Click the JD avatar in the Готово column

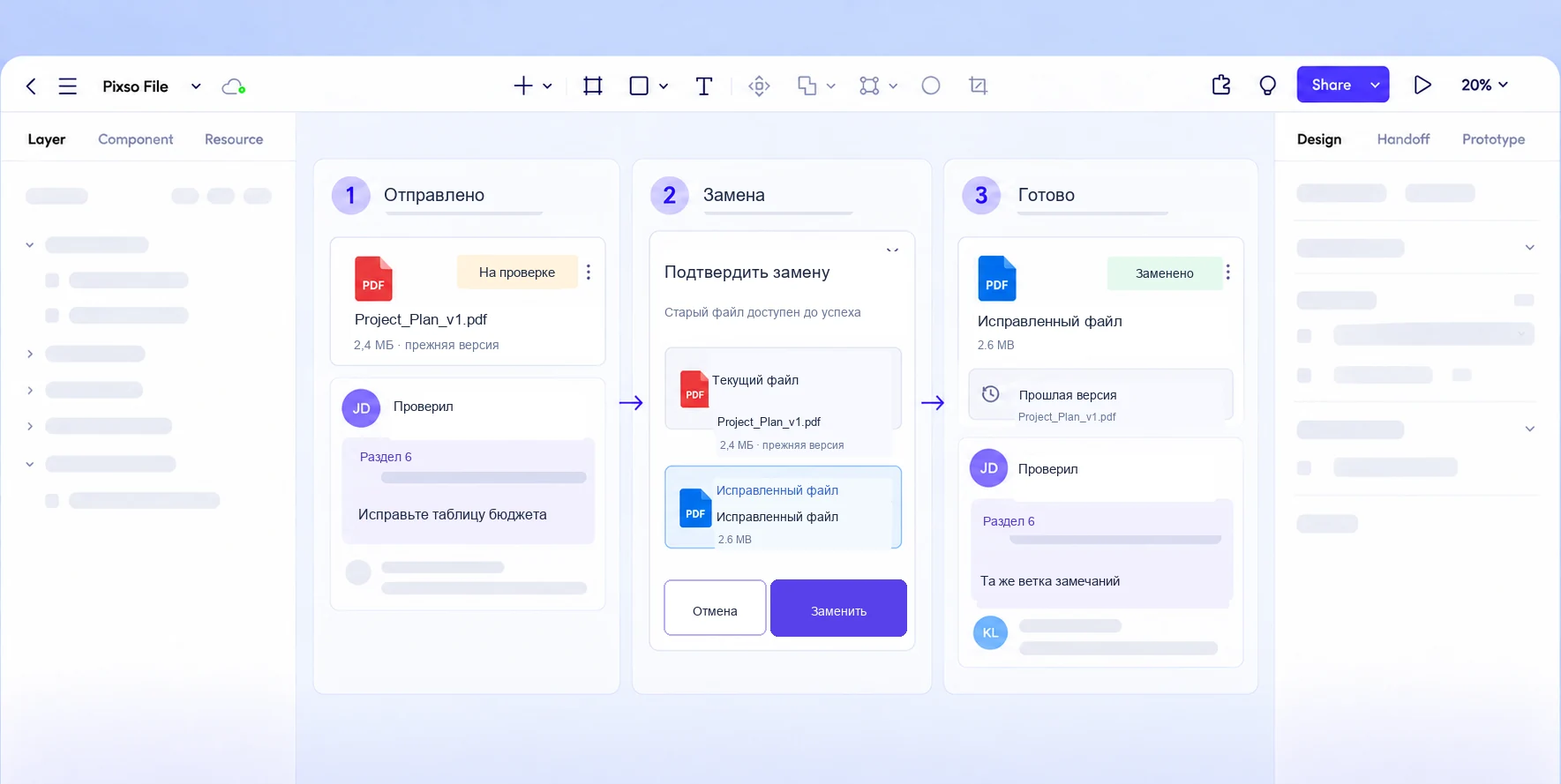(988, 468)
